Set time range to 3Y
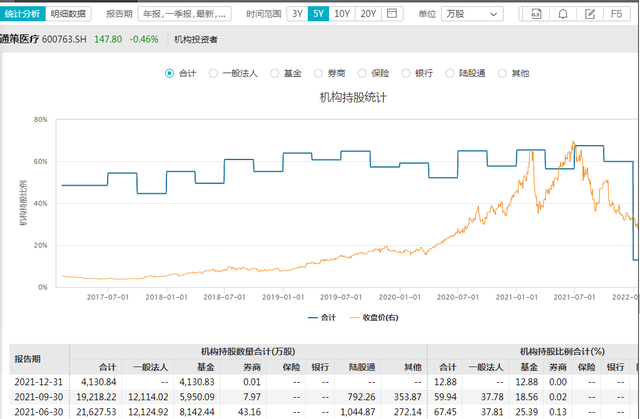Viewport: 640px width, 419px height. click(x=297, y=15)
